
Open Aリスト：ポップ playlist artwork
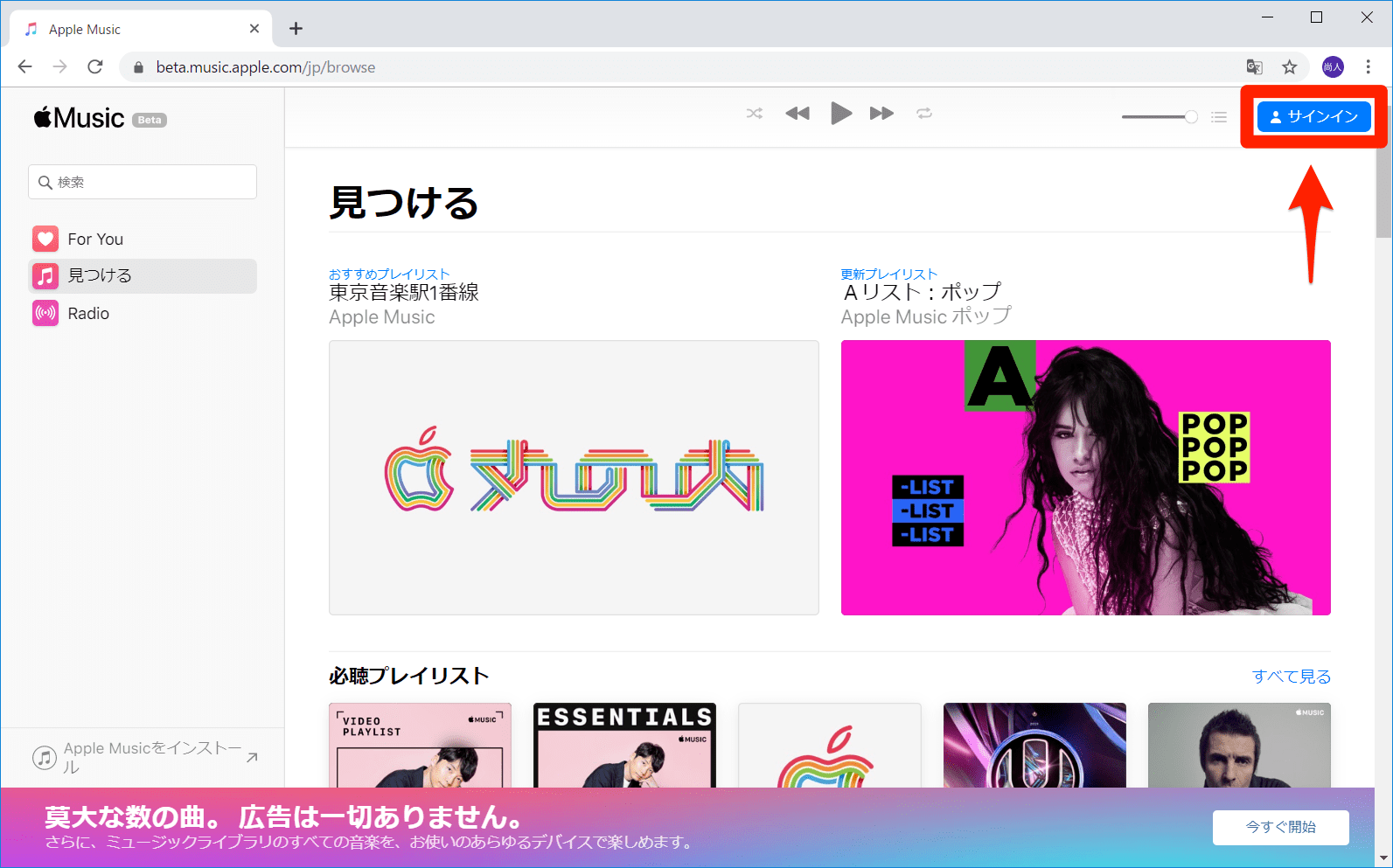[1086, 477]
